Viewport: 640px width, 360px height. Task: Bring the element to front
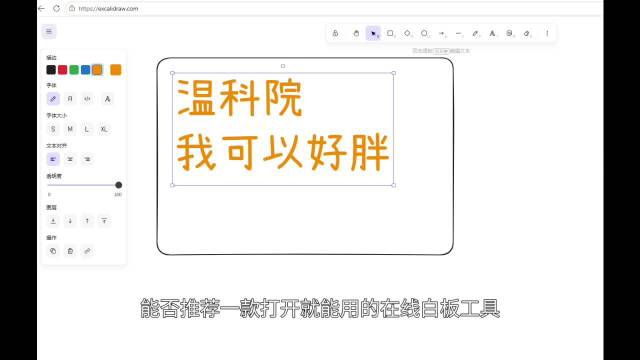[x=104, y=221]
